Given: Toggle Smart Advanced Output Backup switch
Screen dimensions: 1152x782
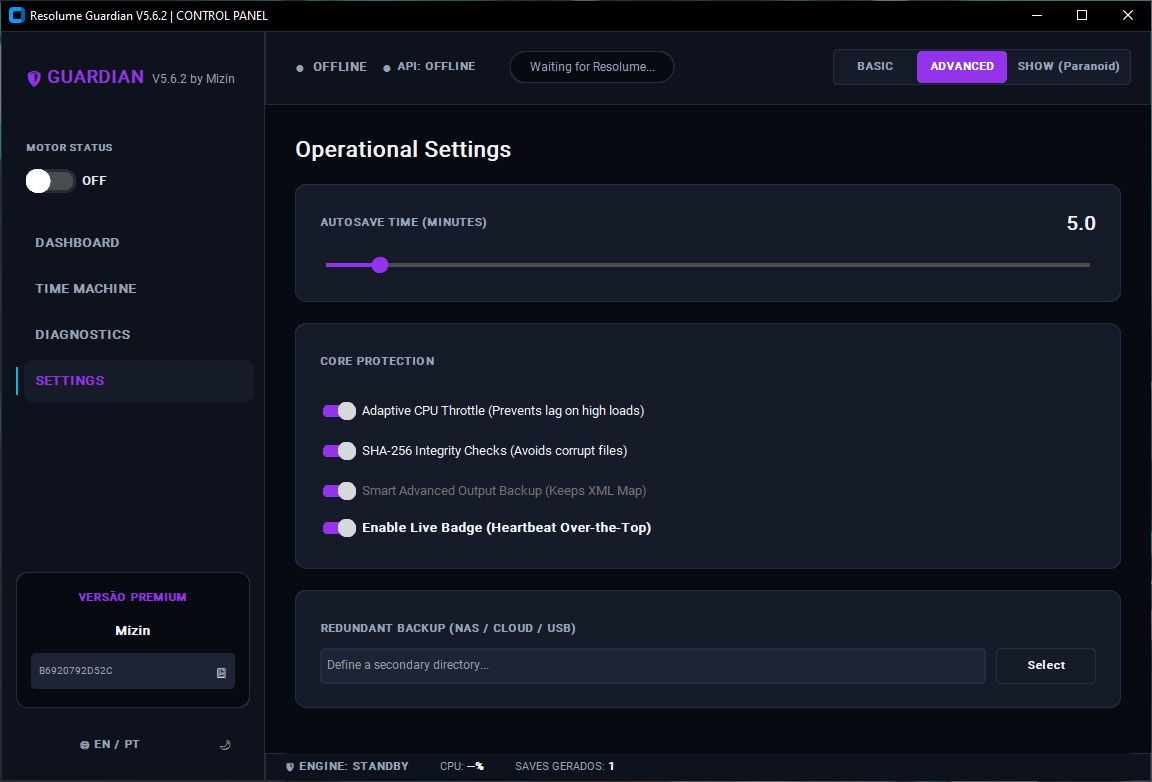Looking at the screenshot, I should tap(339, 490).
